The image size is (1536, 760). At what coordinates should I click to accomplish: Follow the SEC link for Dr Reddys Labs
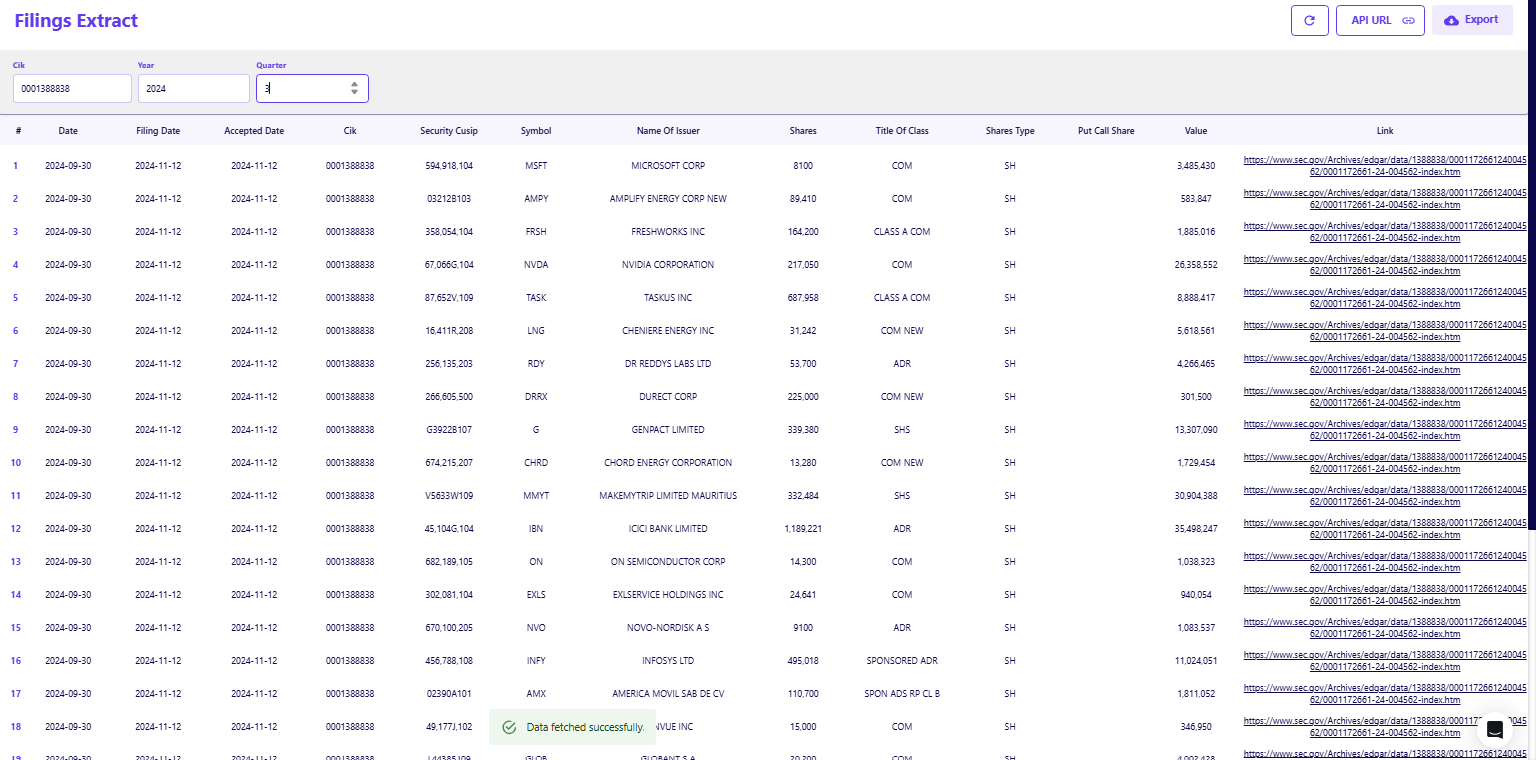(1385, 363)
